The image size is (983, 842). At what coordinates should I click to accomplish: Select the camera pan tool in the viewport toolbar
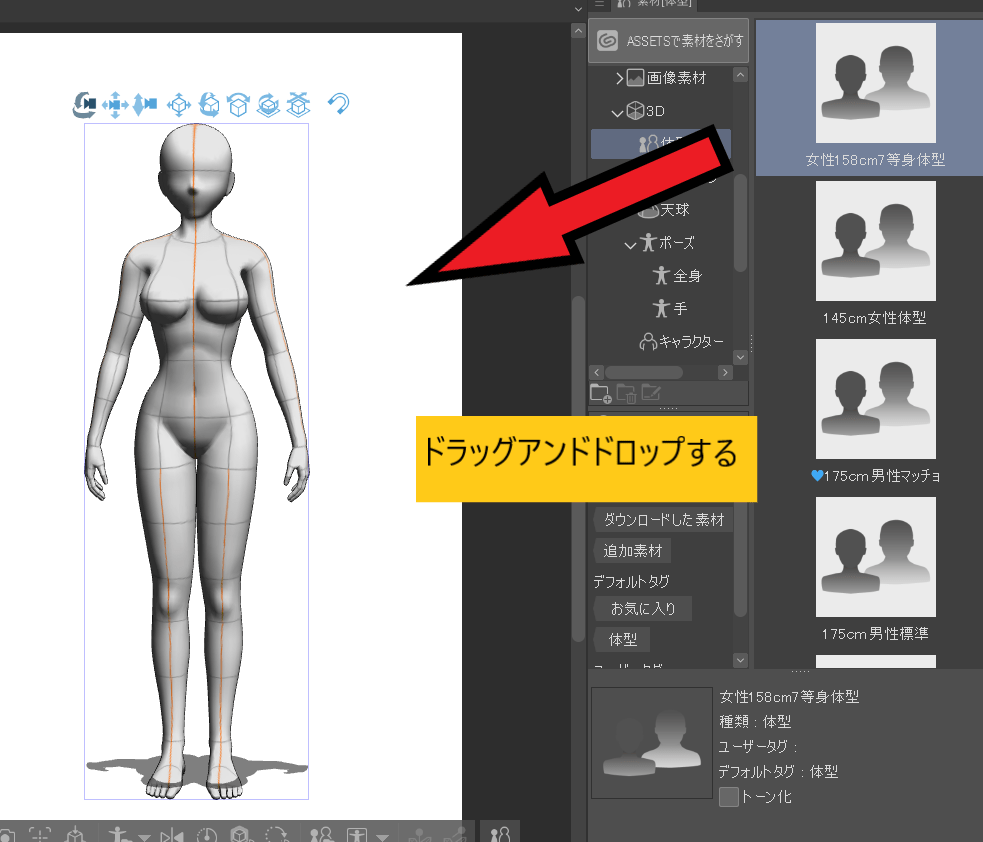point(115,105)
